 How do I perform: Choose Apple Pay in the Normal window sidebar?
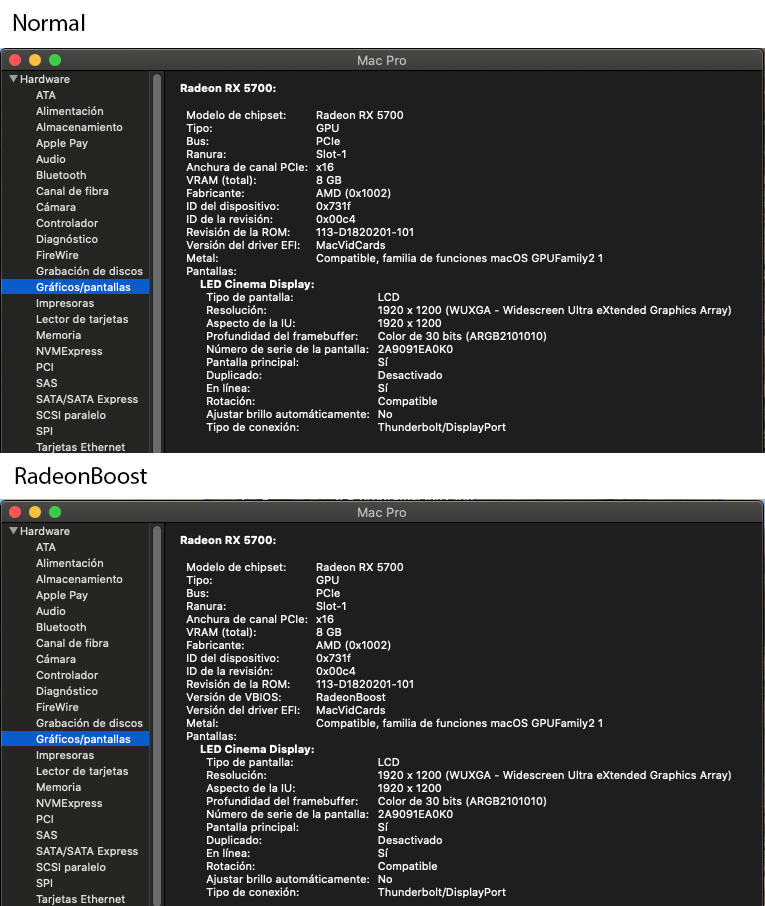tap(62, 143)
